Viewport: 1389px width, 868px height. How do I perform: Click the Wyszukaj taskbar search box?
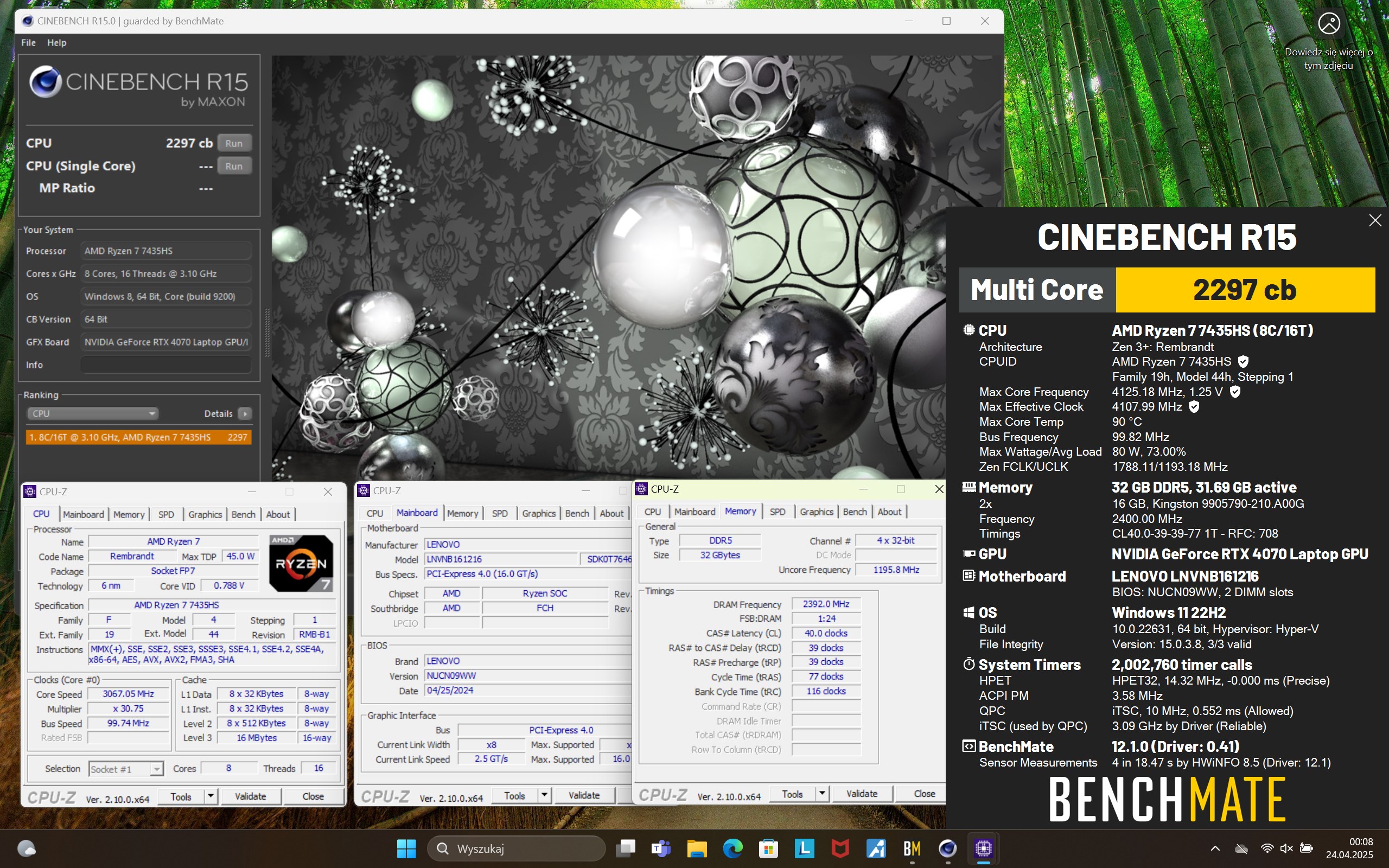pyautogui.click(x=515, y=848)
